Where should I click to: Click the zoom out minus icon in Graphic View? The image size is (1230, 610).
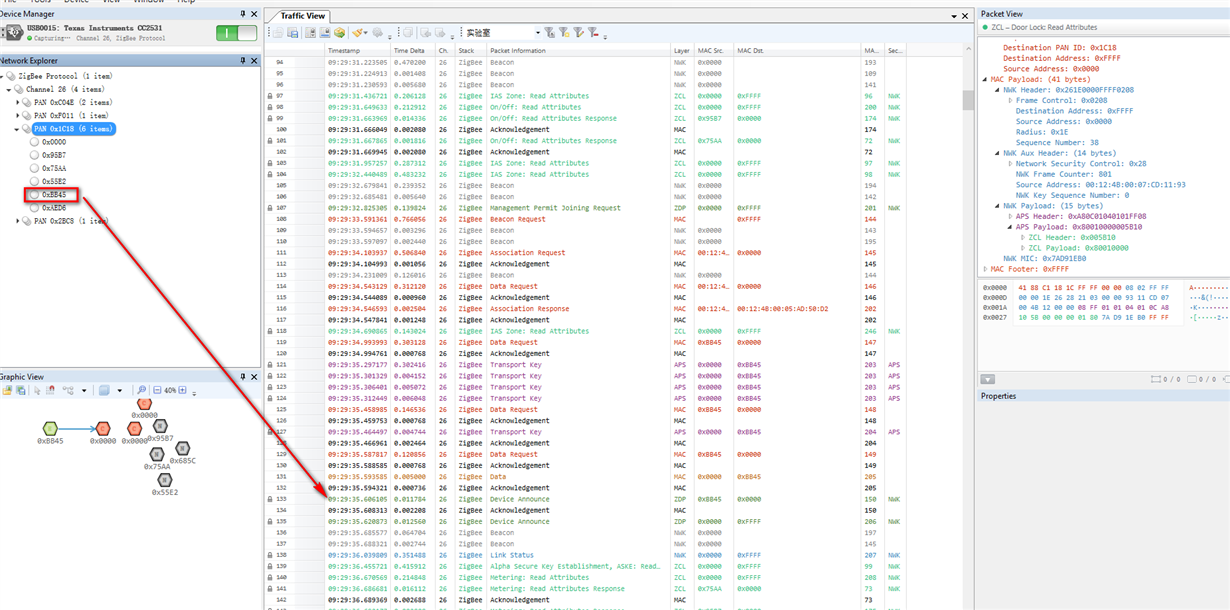pyautogui.click(x=157, y=390)
